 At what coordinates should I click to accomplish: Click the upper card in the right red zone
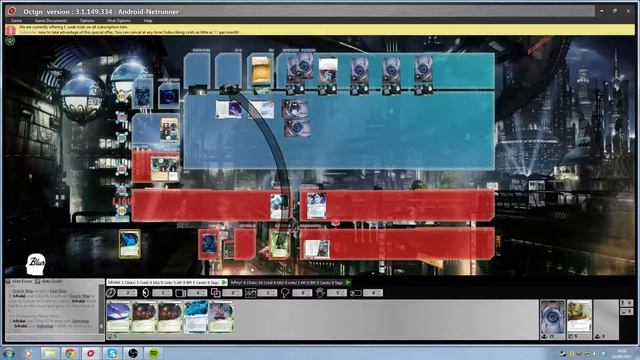click(316, 205)
